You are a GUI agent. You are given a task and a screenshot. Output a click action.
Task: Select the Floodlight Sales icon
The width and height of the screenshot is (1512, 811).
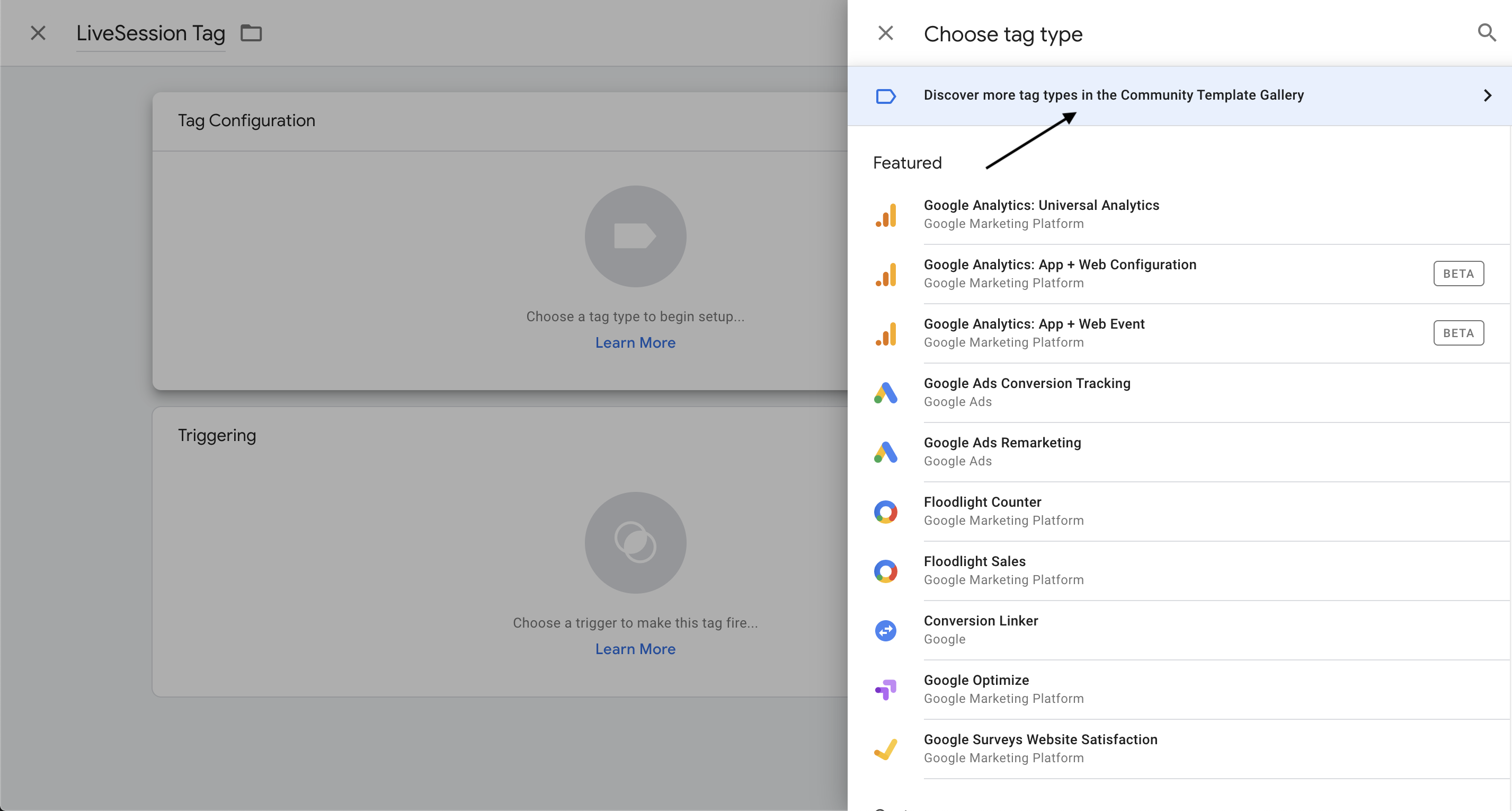click(886, 570)
